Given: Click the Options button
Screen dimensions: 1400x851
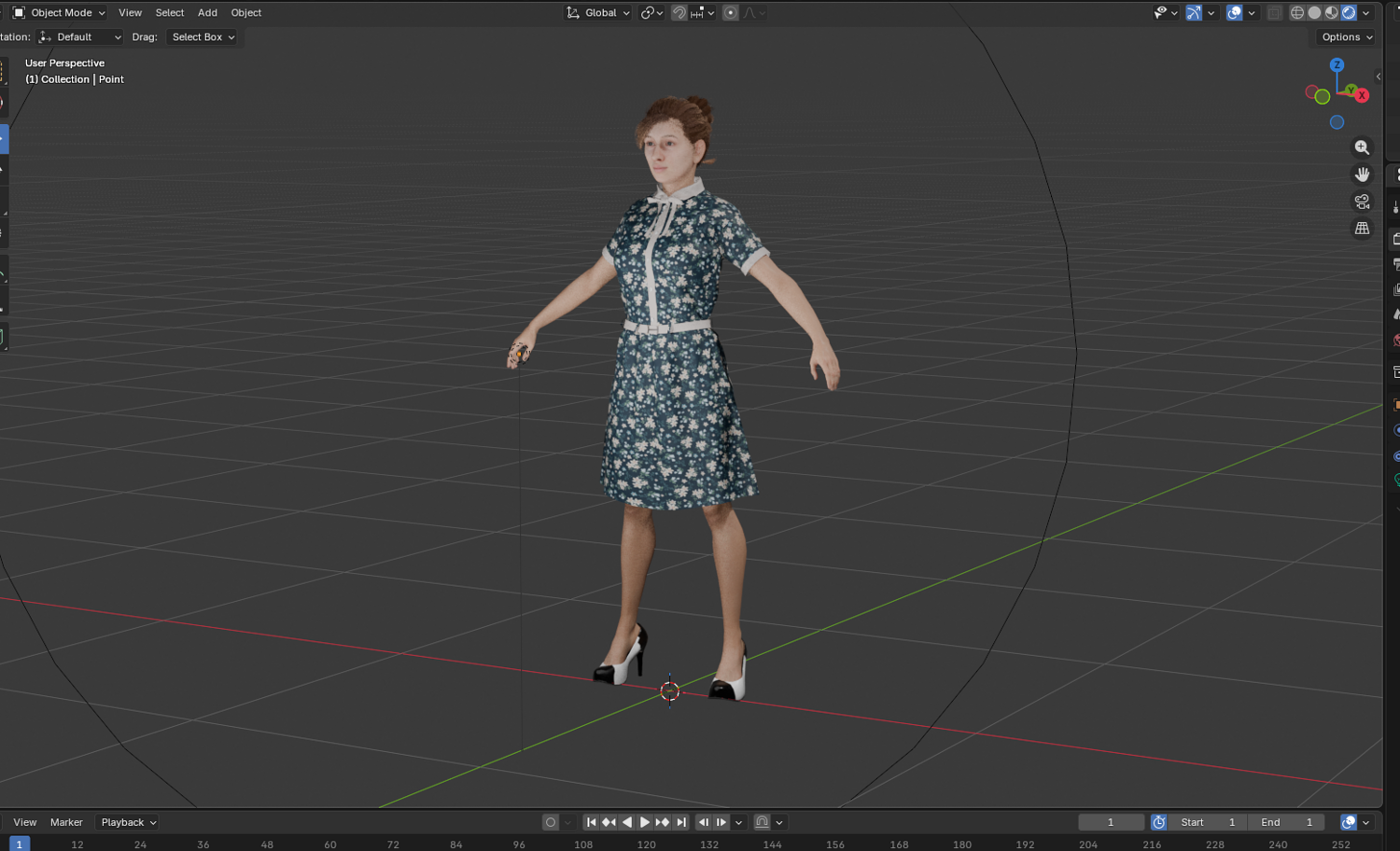Looking at the screenshot, I should click(x=1347, y=37).
